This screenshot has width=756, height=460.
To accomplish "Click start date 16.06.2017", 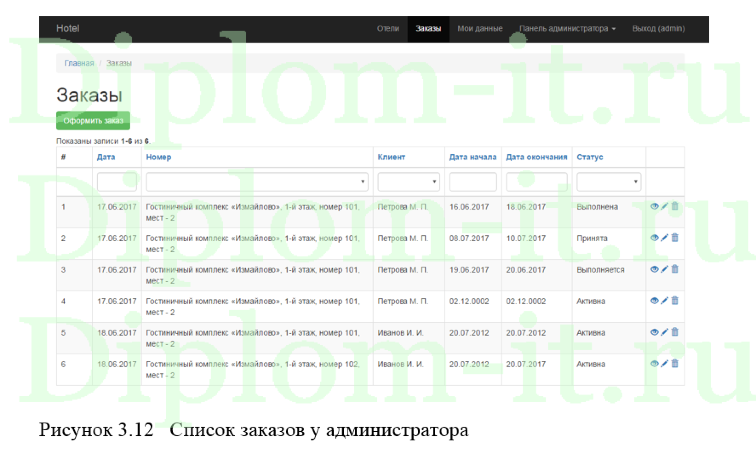I will pyautogui.click(x=469, y=207).
